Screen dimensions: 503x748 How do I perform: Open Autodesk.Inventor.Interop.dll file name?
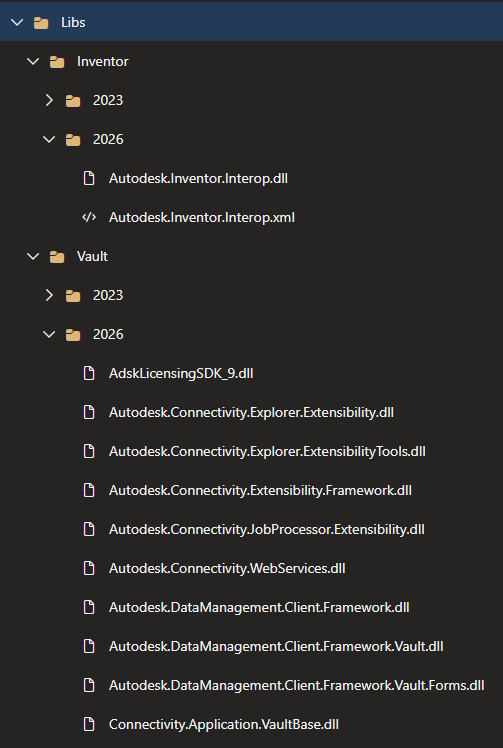point(198,178)
